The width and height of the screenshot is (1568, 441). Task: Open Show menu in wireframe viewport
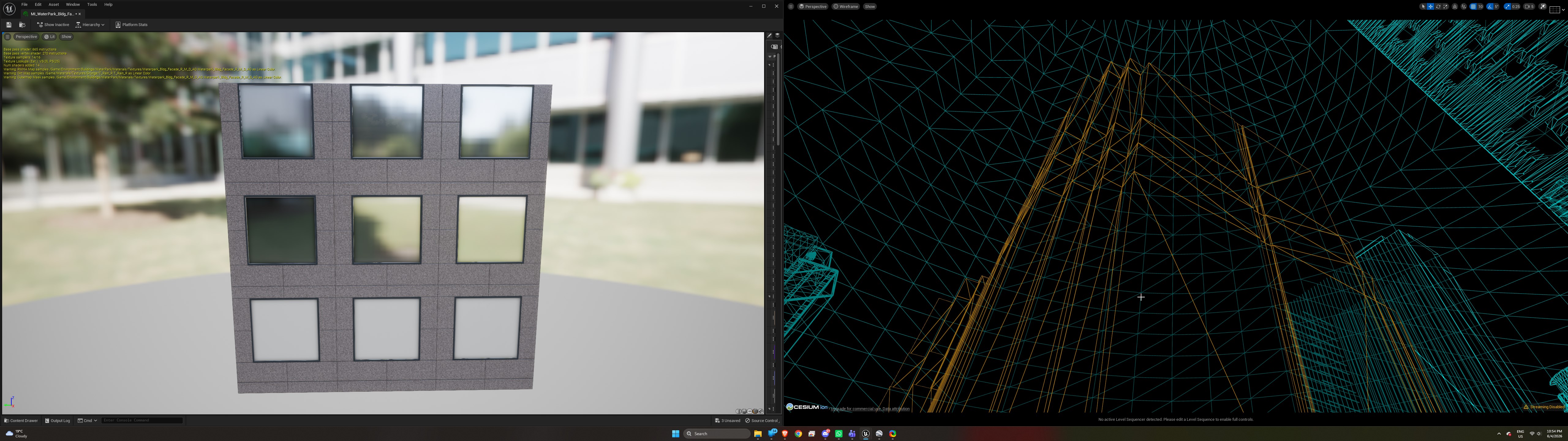coord(870,7)
